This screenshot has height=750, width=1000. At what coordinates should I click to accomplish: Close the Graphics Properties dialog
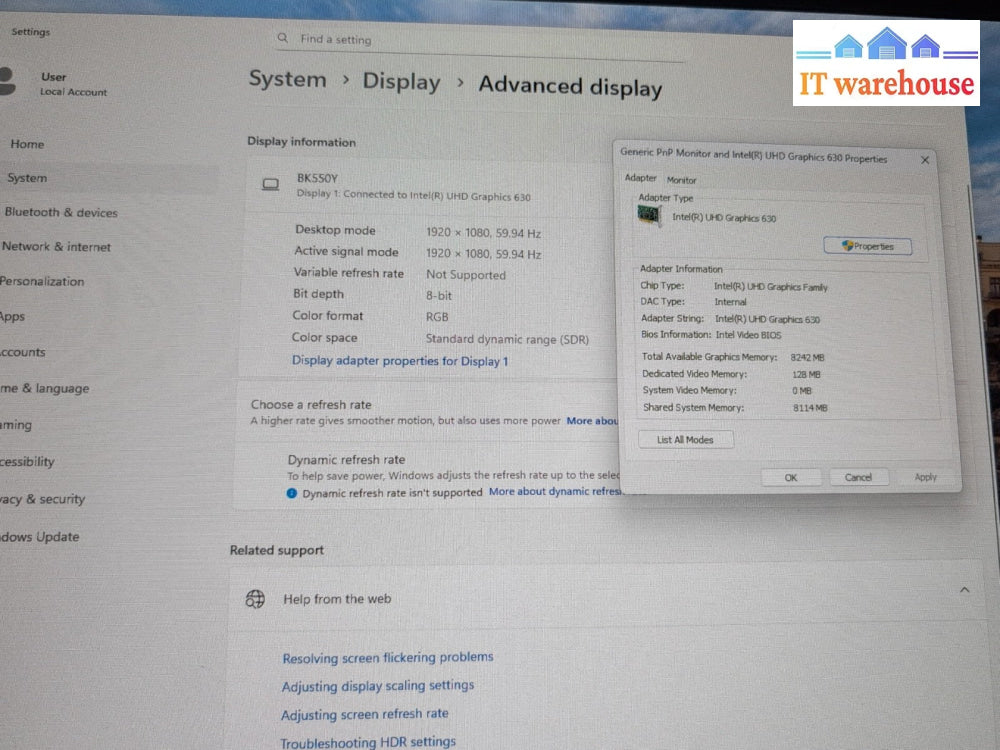click(x=925, y=160)
